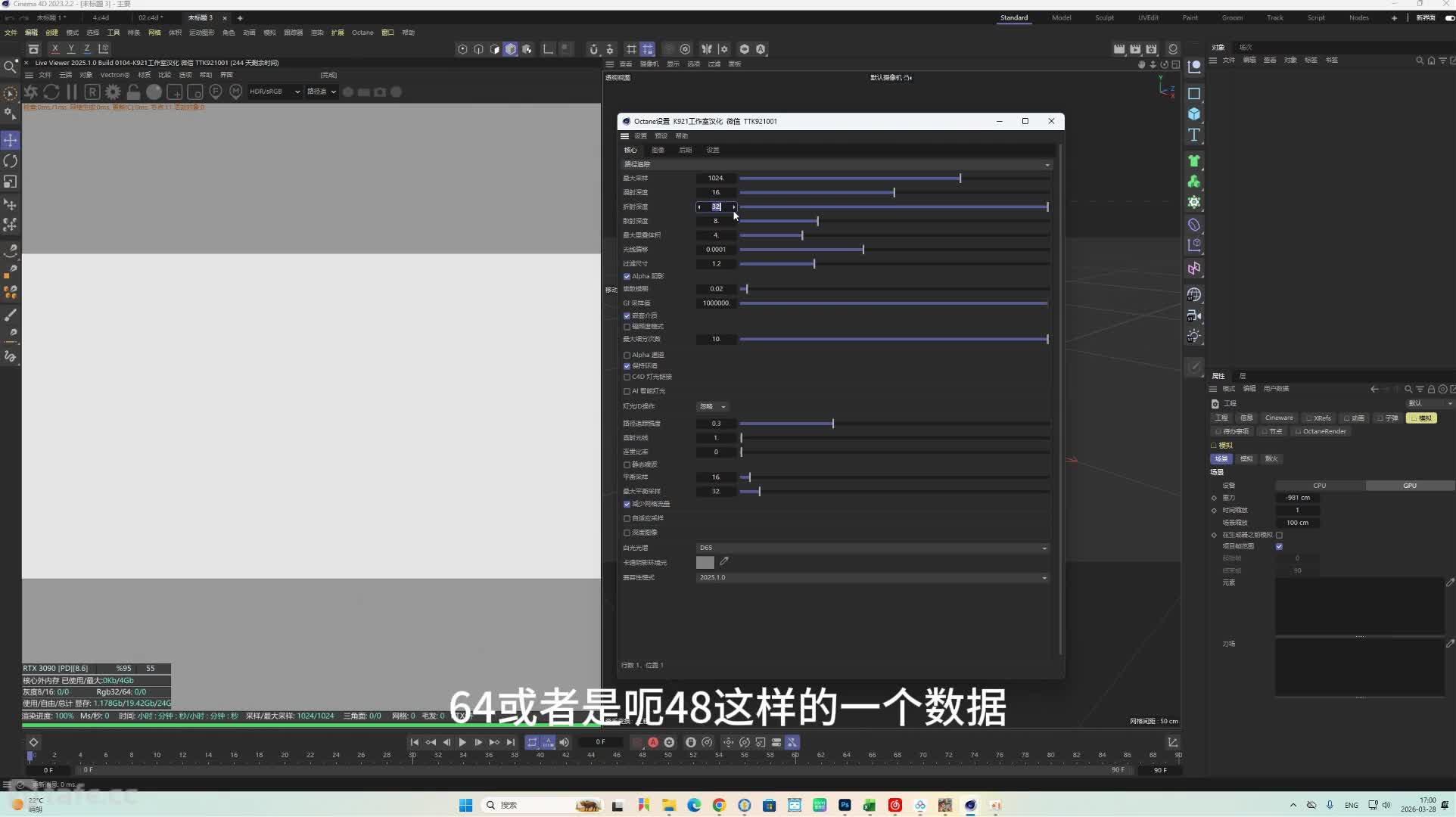
Task: Toggle the 嵌套介质 checkbox
Action: coord(627,316)
